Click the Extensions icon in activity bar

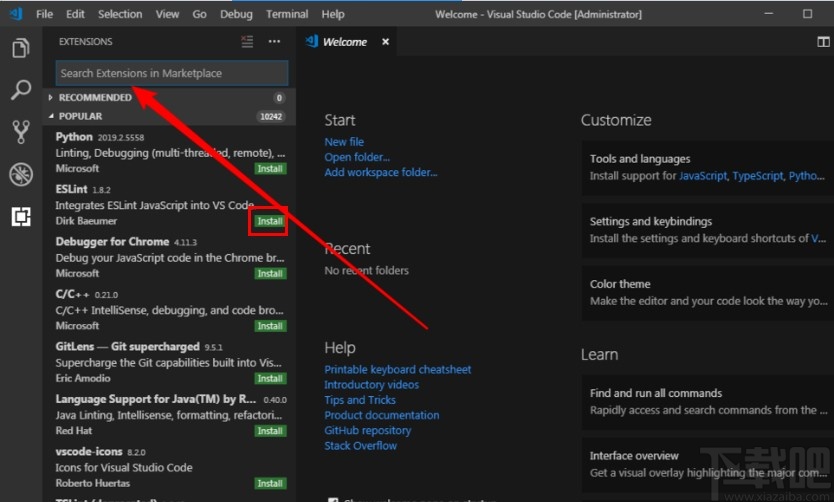[x=21, y=216]
